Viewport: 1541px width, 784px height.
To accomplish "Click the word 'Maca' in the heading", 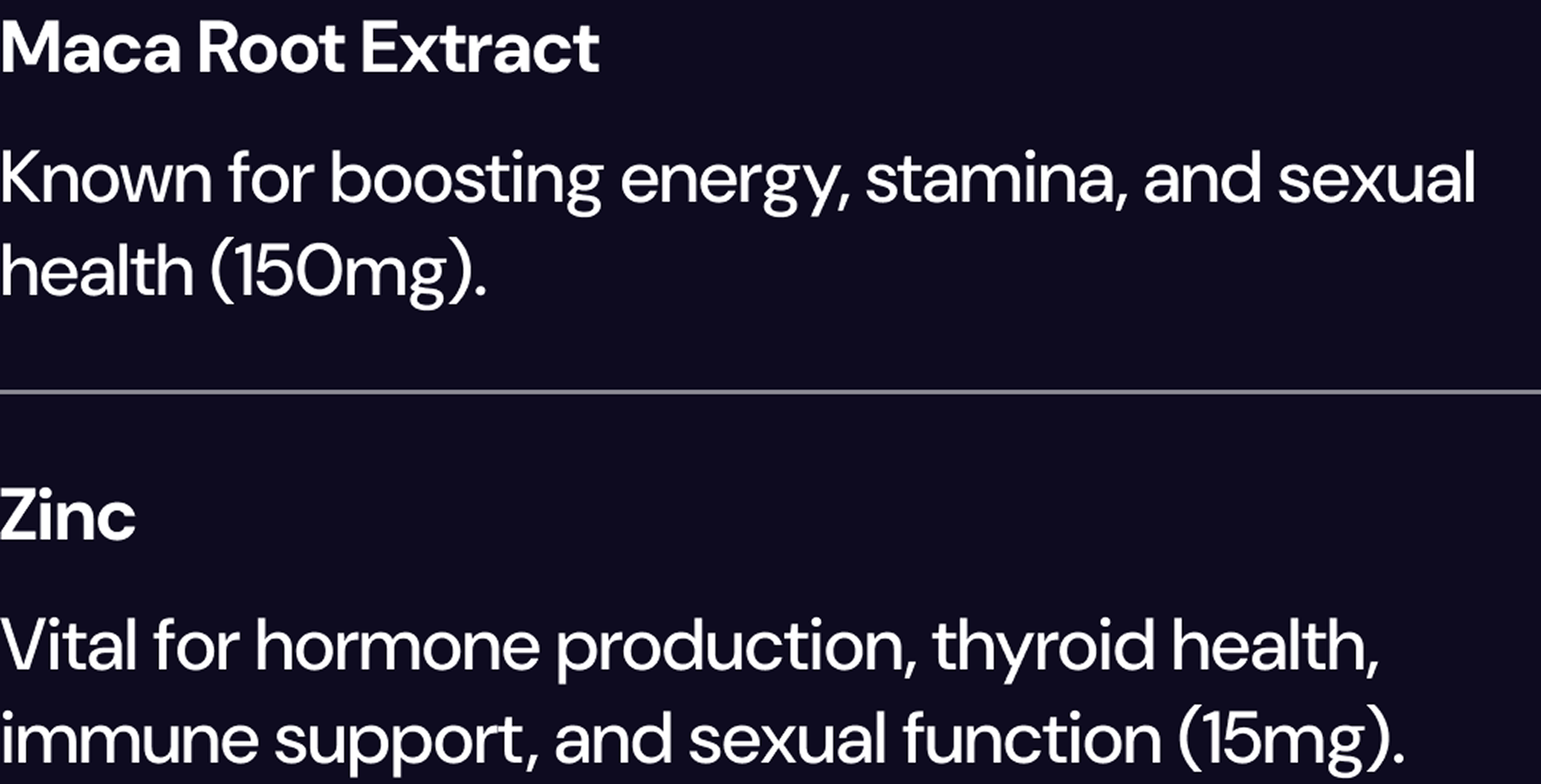I will click(x=90, y=48).
